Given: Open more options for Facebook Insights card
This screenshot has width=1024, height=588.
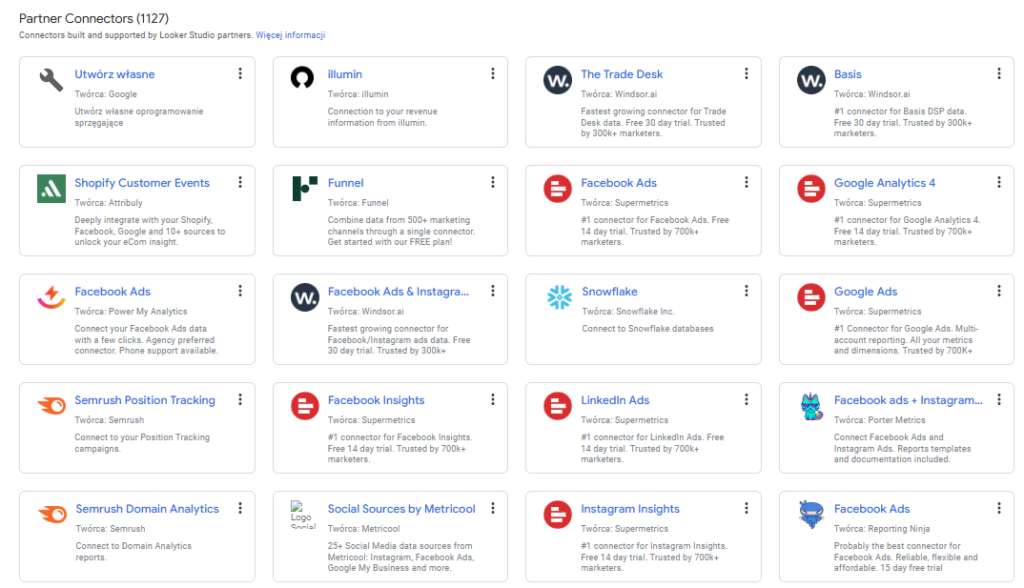Looking at the screenshot, I should 493,400.
